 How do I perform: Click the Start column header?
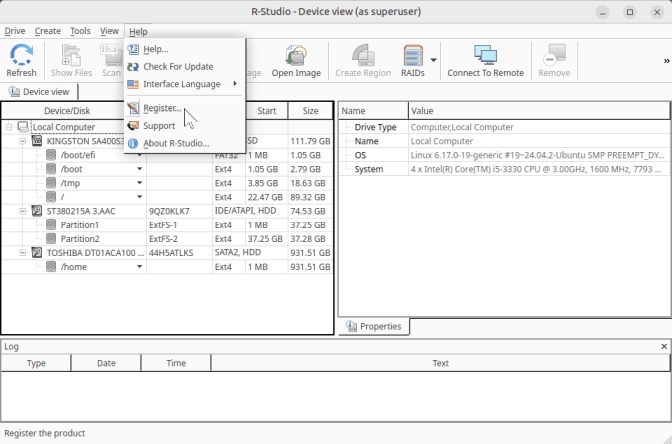(267, 111)
